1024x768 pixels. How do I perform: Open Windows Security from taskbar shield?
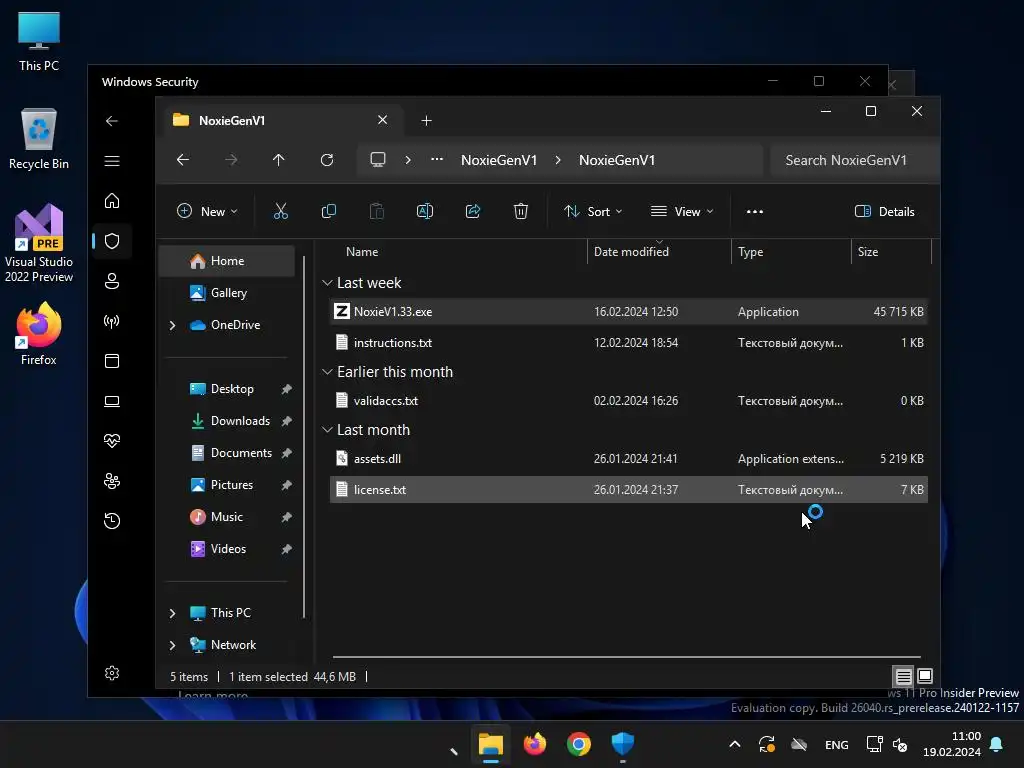622,744
